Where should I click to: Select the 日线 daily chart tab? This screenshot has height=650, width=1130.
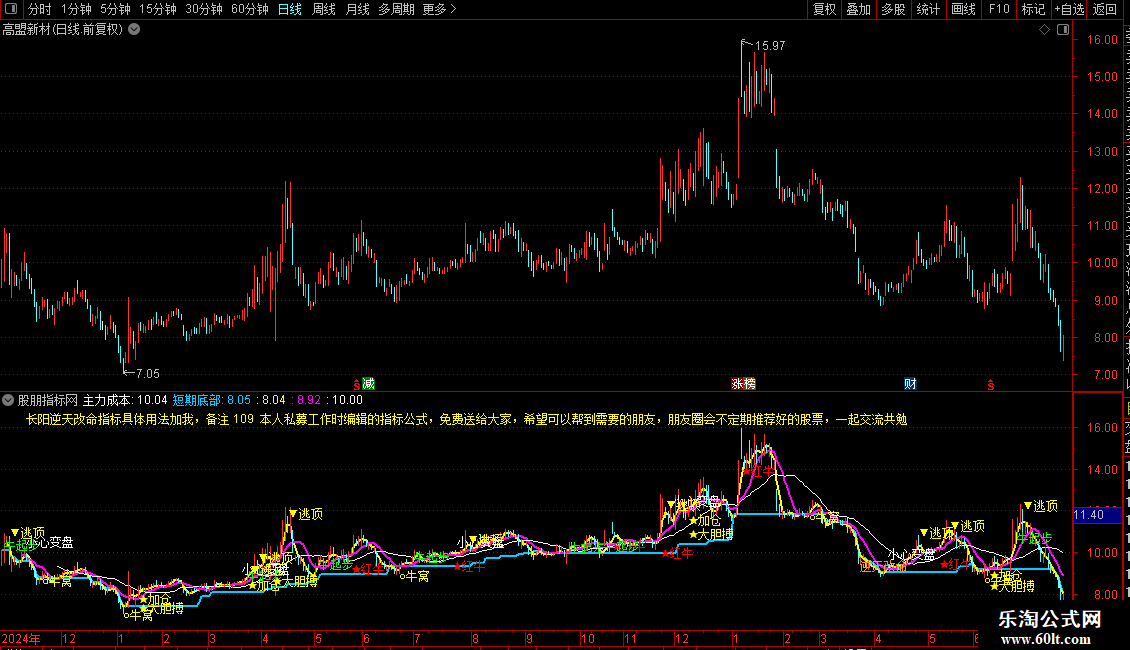click(290, 9)
